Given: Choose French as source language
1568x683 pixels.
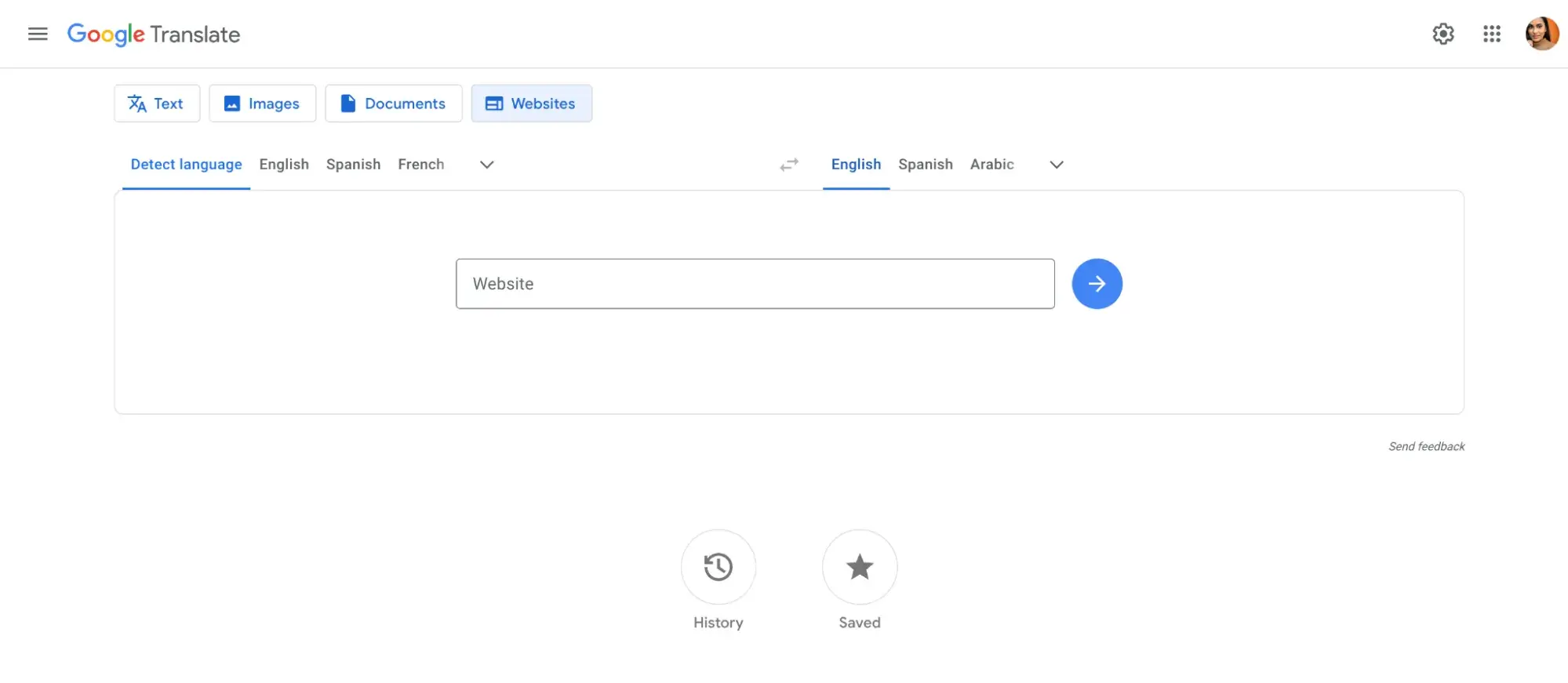Looking at the screenshot, I should pyautogui.click(x=420, y=165).
